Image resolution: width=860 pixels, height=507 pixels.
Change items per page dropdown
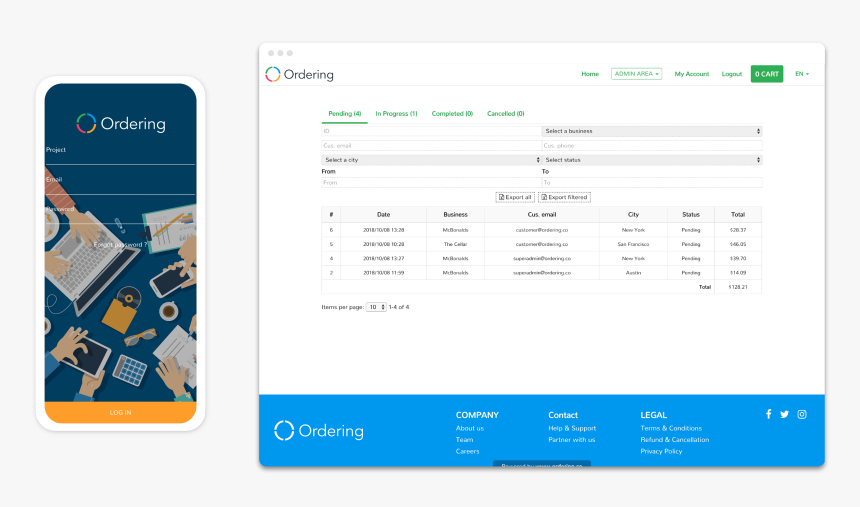coord(376,307)
